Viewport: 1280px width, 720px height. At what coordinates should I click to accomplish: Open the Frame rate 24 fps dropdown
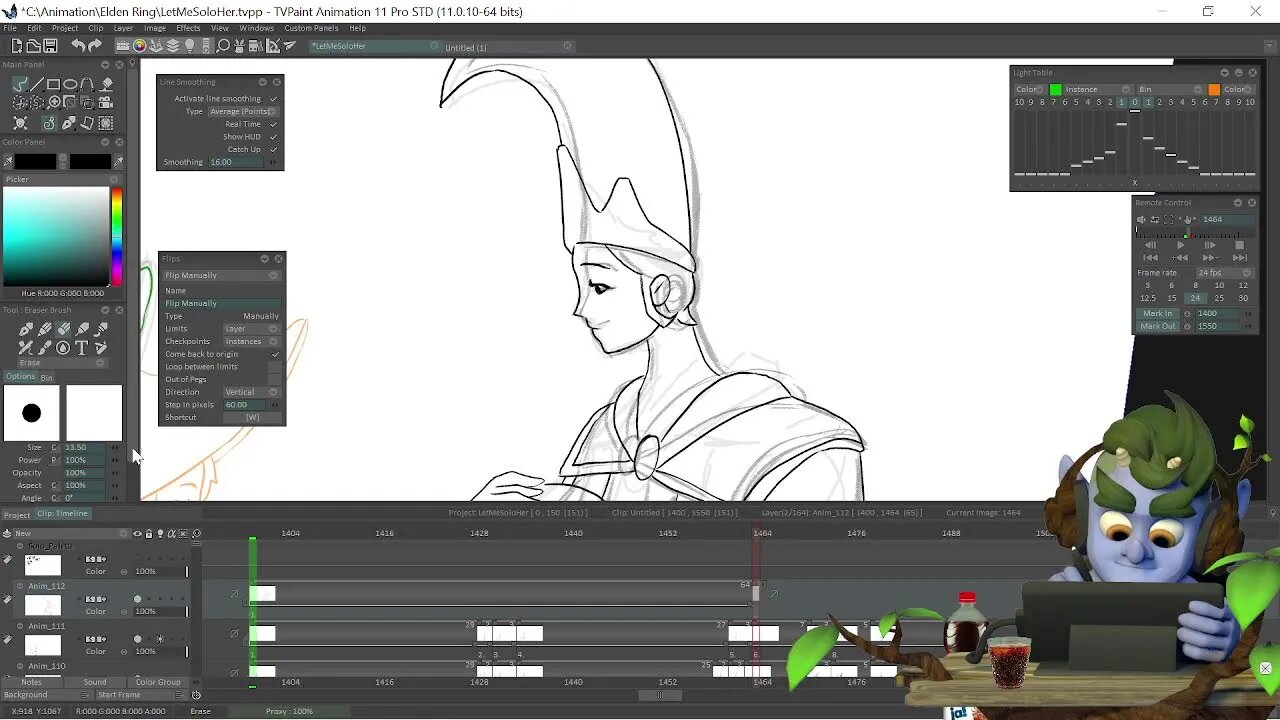click(x=1225, y=273)
